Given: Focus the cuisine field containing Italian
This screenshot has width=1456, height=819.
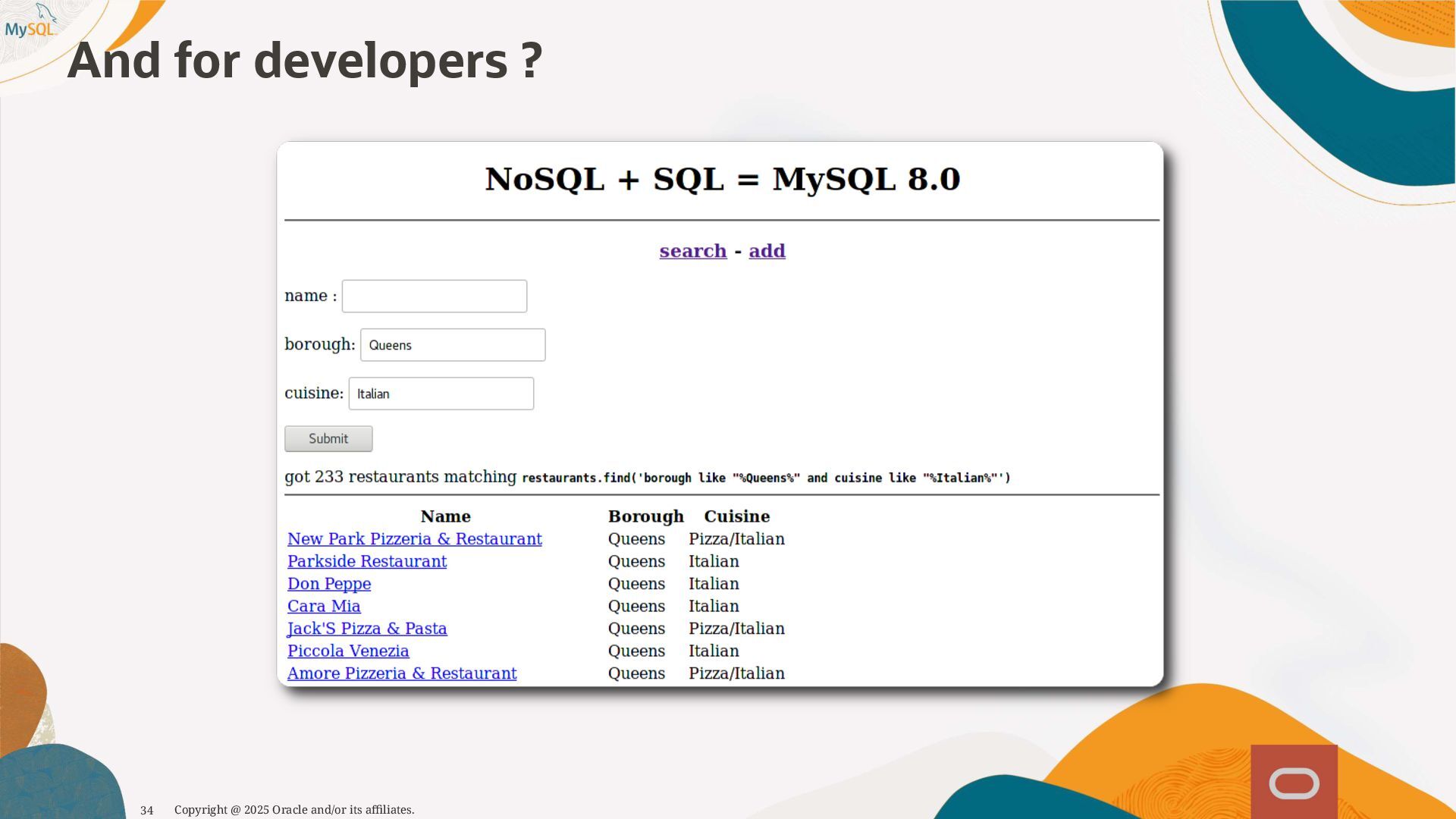Looking at the screenshot, I should pyautogui.click(x=441, y=394).
